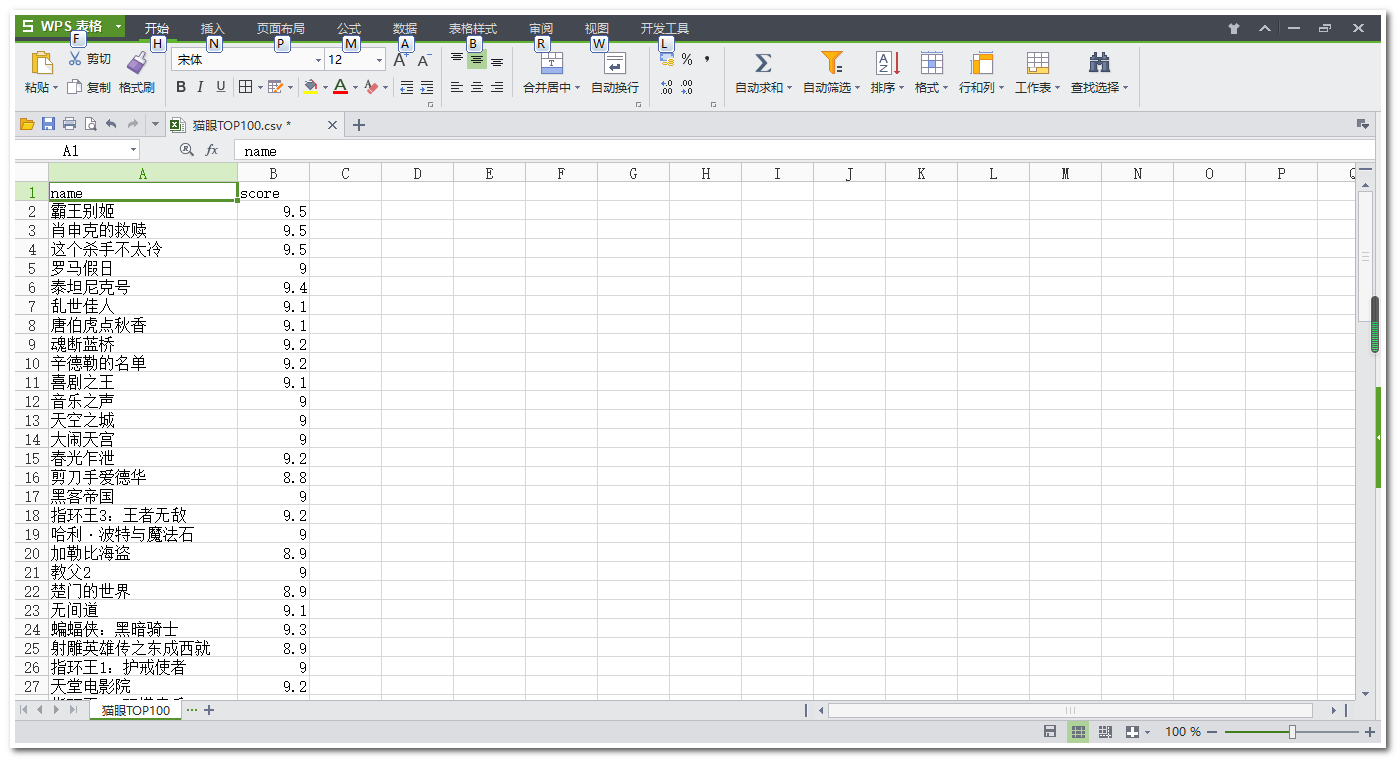Click the zoom slider handle
Viewport: 1397px width, 759px height.
(1292, 732)
